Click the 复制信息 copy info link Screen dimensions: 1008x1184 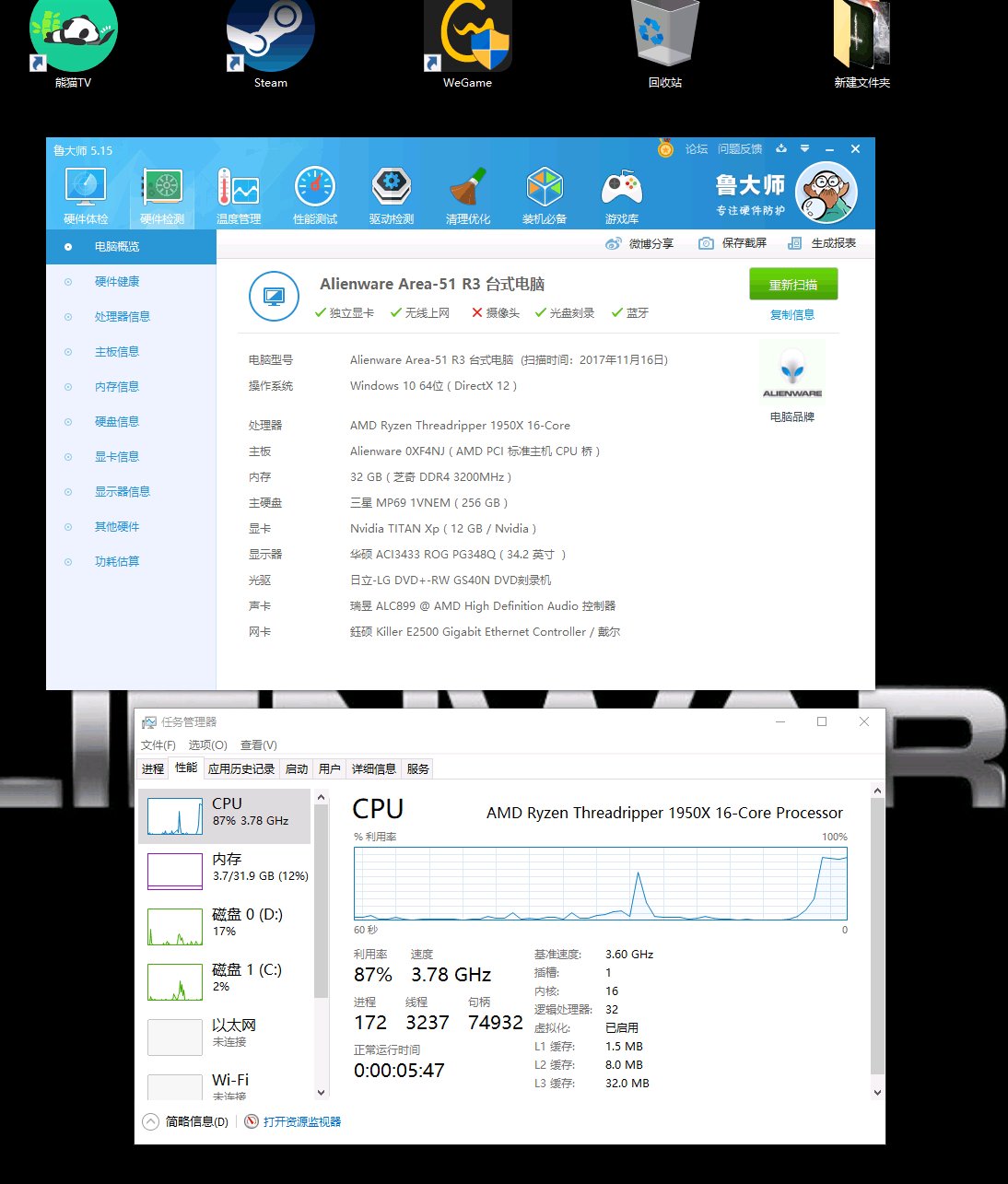(x=792, y=314)
